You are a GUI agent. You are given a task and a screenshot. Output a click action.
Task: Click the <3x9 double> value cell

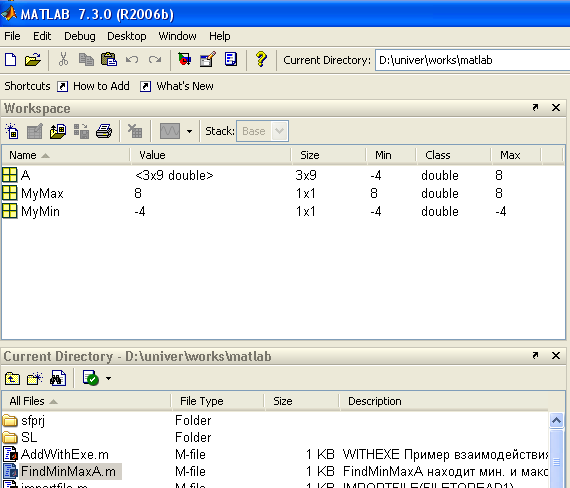tap(174, 175)
